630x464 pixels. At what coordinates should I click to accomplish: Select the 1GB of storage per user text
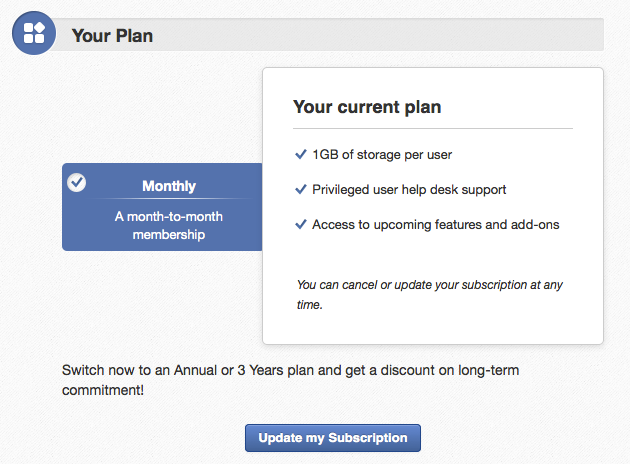tap(382, 155)
